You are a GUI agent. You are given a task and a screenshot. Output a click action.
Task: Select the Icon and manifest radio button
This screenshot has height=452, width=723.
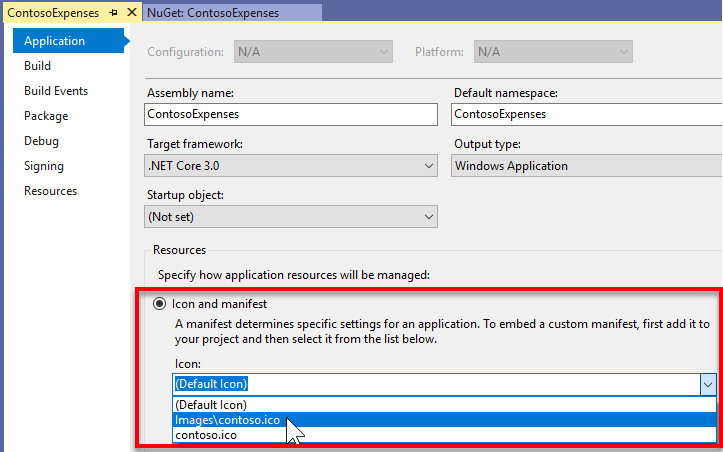click(159, 304)
